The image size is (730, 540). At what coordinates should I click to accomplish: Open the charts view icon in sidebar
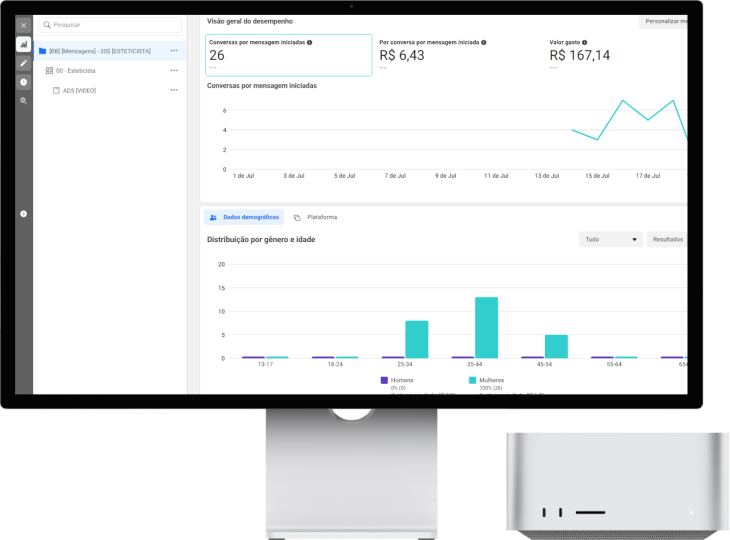[23, 44]
